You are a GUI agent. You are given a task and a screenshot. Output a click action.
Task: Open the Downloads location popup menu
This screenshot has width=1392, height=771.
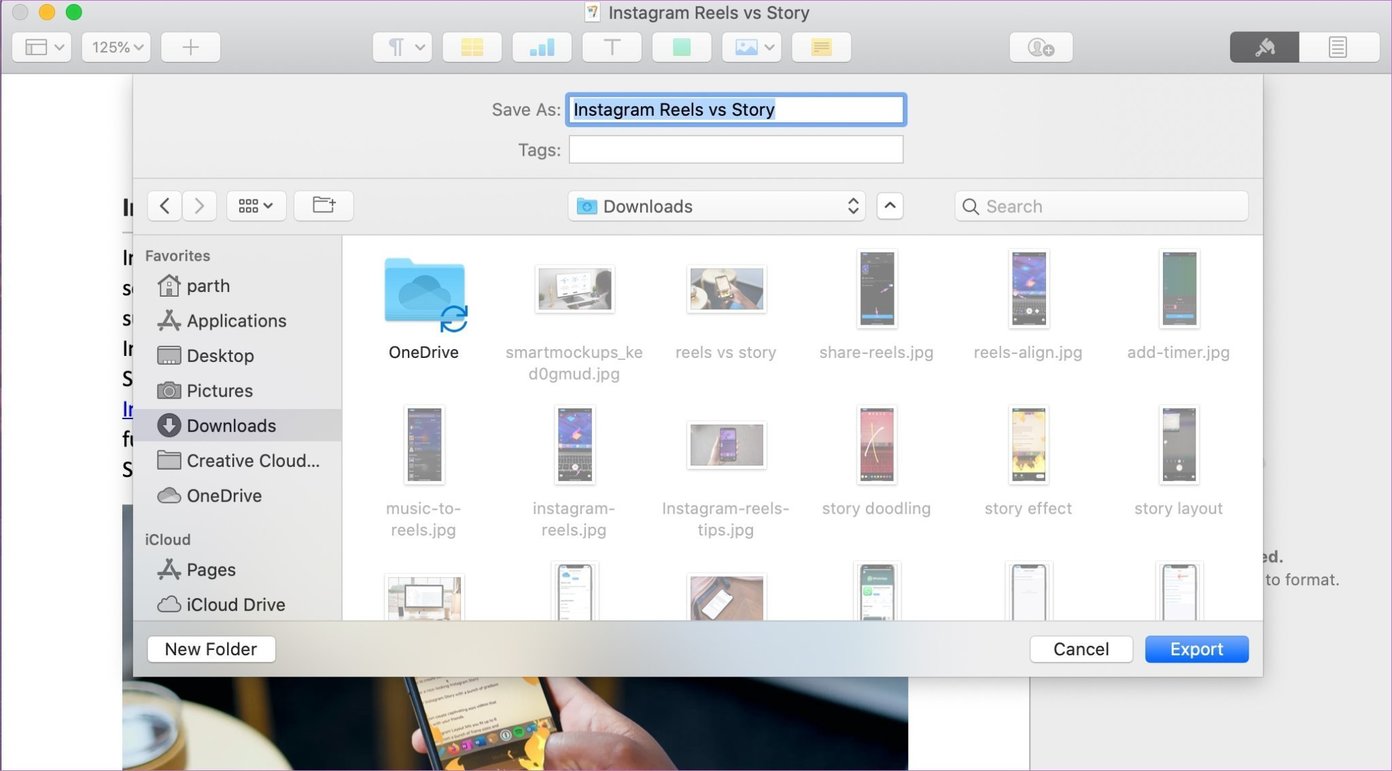tap(717, 206)
